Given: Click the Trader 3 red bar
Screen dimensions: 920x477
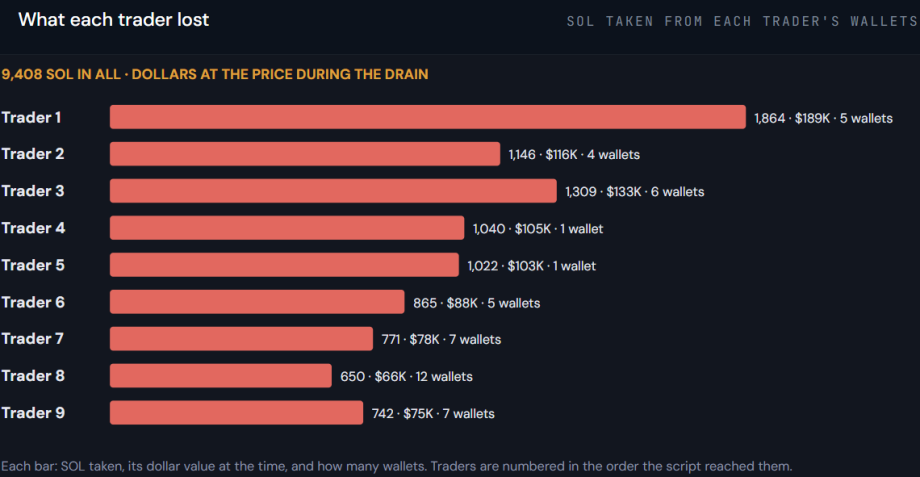Looking at the screenshot, I should (x=333, y=191).
